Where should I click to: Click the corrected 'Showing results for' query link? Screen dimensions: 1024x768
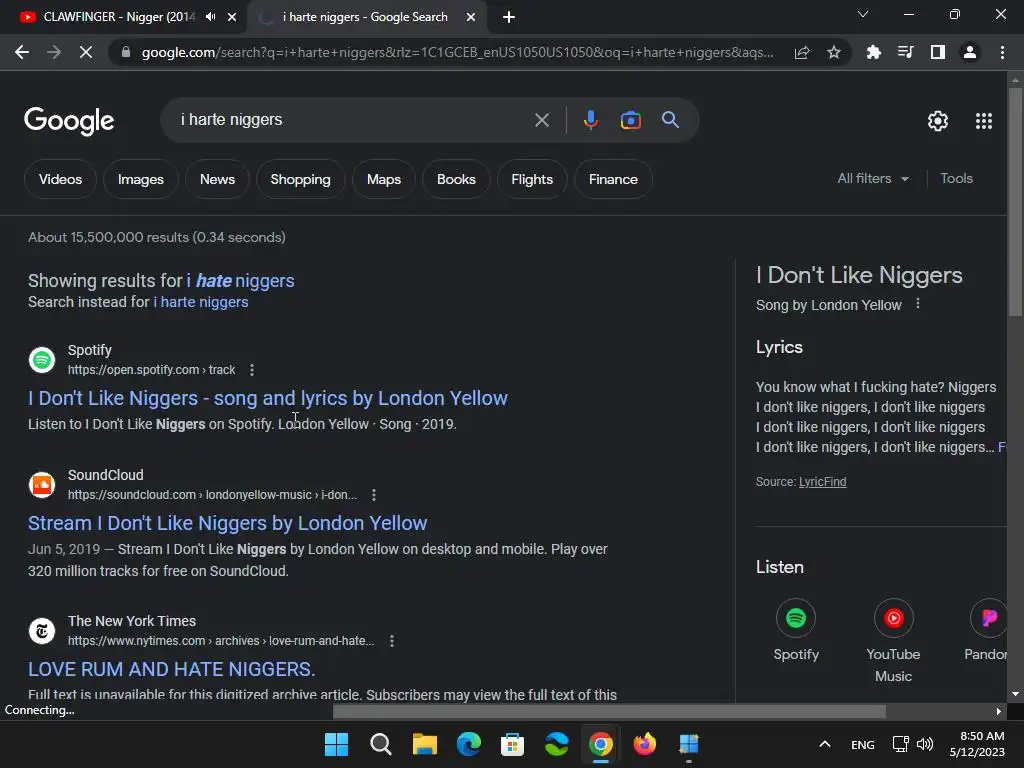(240, 281)
